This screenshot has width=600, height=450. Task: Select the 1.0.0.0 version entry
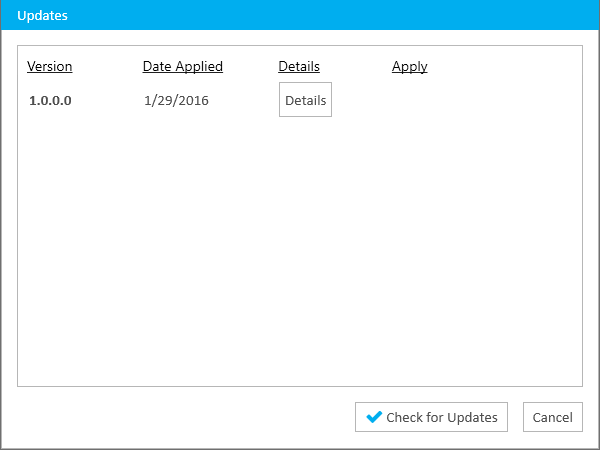pos(50,100)
